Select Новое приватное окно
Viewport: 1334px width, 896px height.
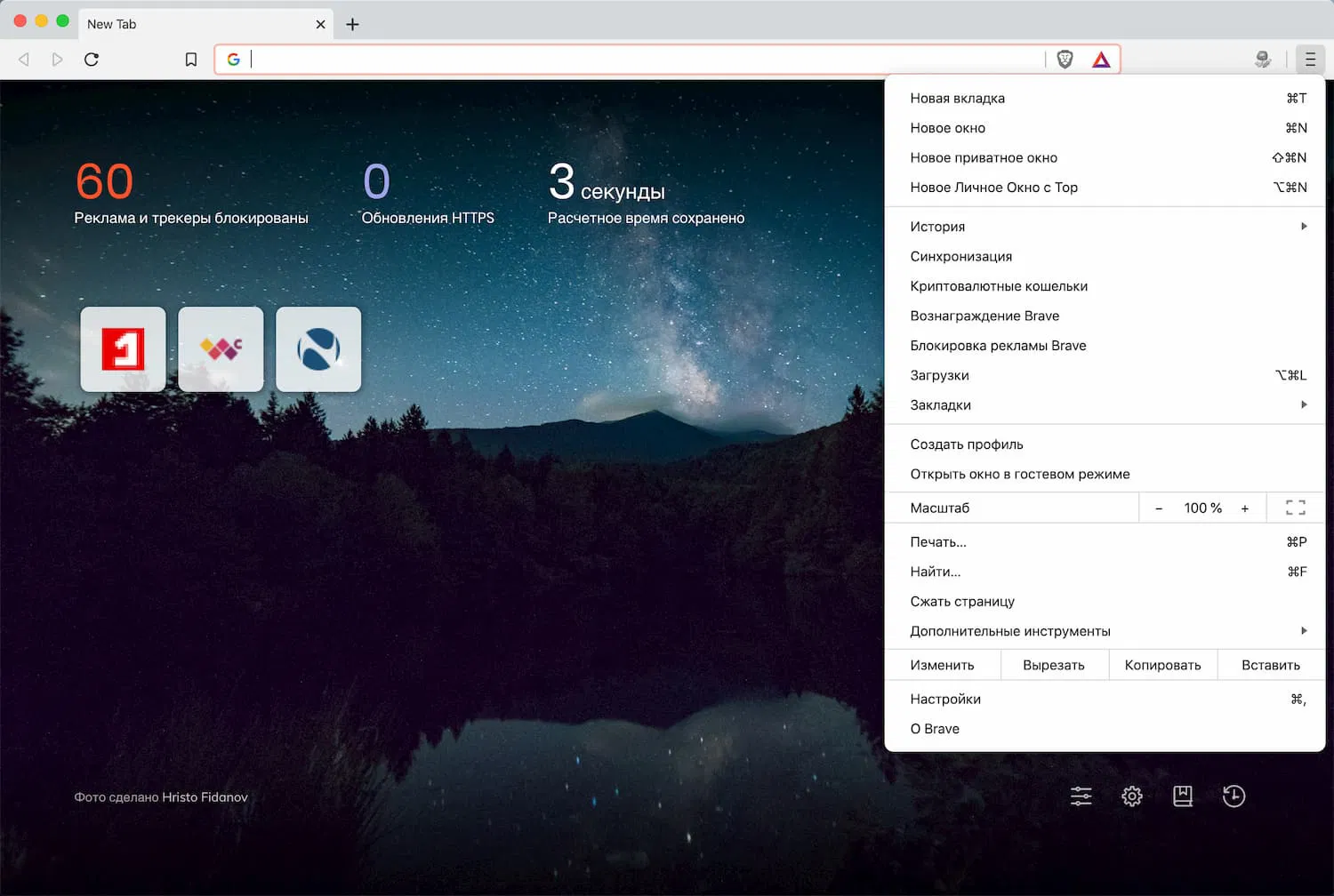click(983, 157)
